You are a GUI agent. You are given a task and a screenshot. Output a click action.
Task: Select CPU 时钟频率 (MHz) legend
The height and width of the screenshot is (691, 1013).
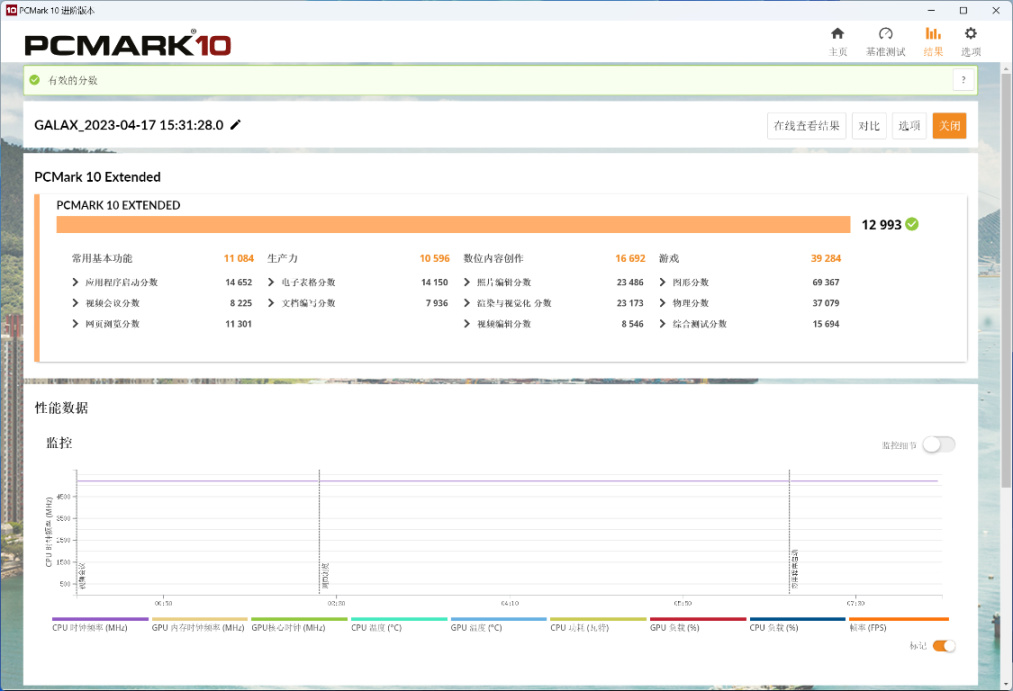pos(100,624)
